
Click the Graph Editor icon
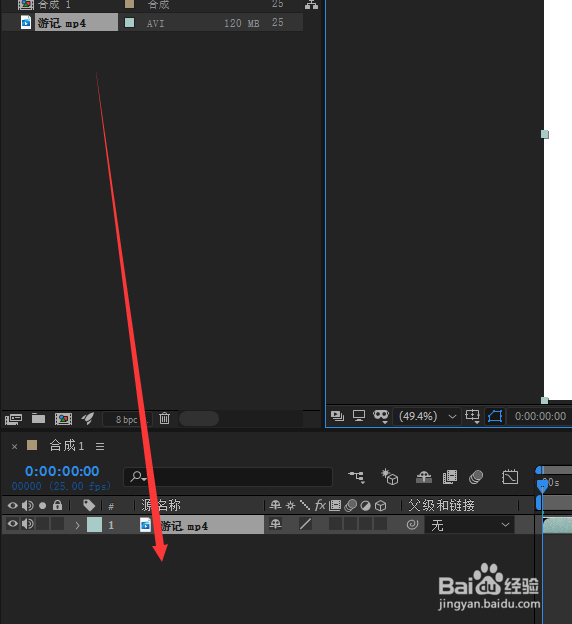click(510, 477)
